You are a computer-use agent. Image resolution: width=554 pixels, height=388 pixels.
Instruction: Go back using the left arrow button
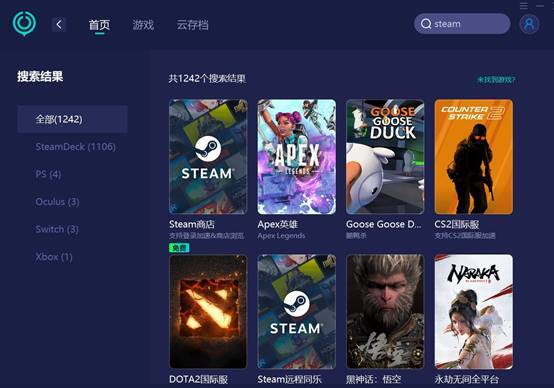click(x=59, y=24)
